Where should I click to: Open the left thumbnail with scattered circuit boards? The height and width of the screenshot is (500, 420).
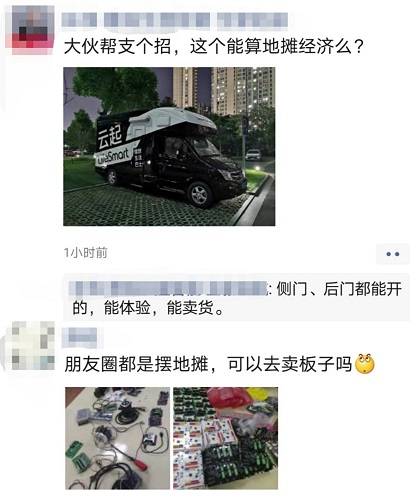(x=117, y=438)
